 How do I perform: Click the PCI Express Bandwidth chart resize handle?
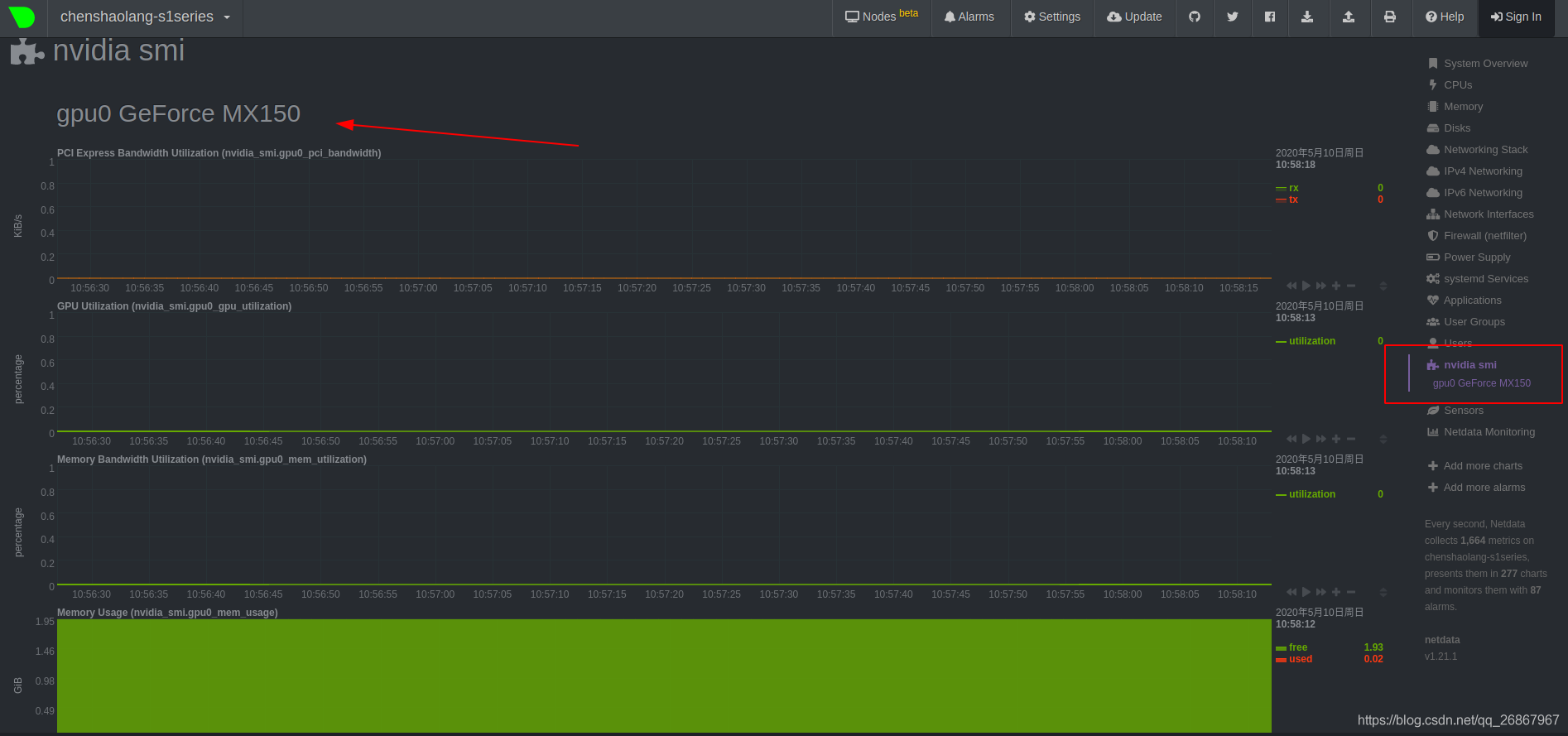pyautogui.click(x=1383, y=286)
